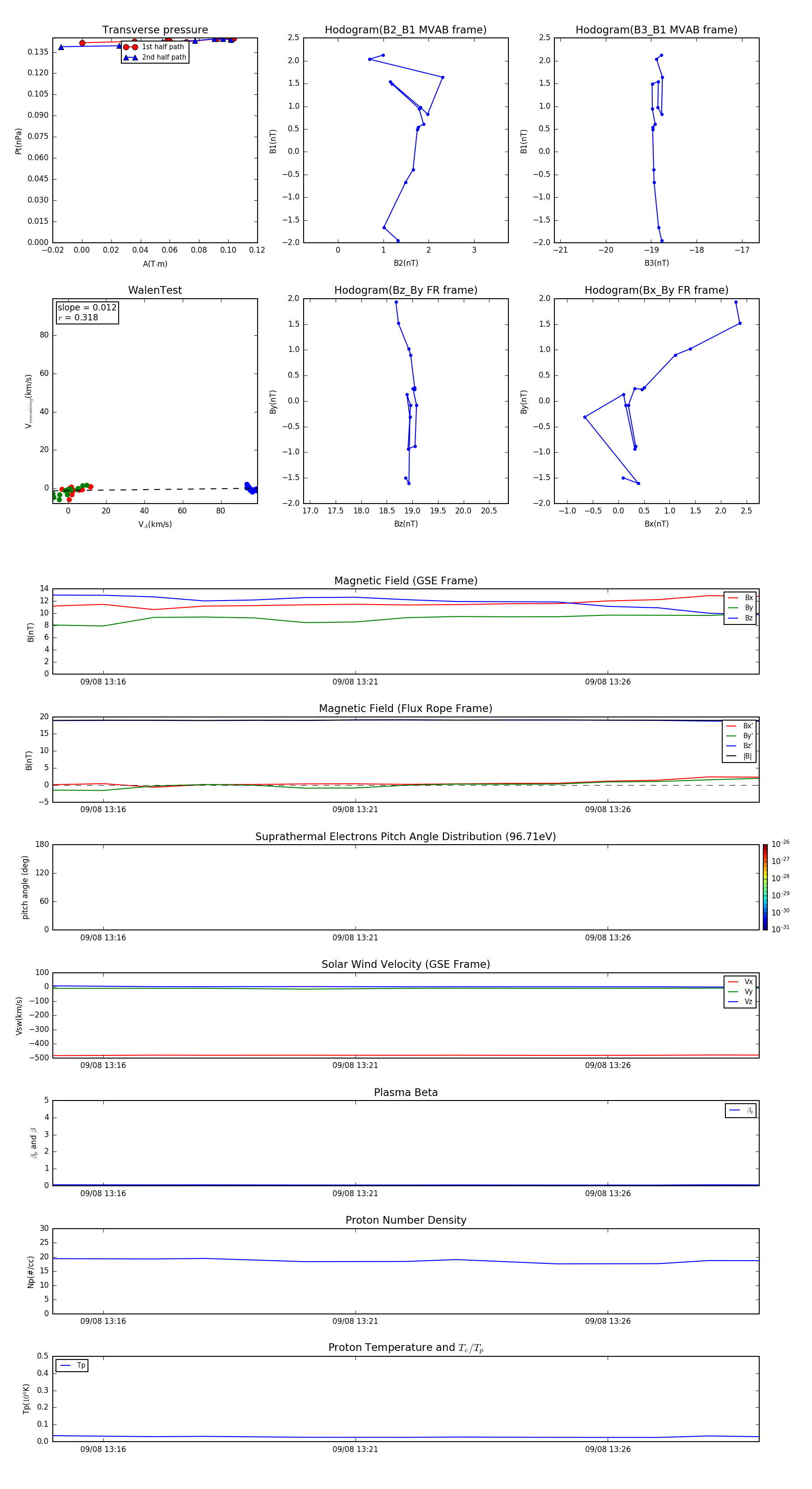Click the 'Bz(nT)' x-axis label

click(406, 524)
